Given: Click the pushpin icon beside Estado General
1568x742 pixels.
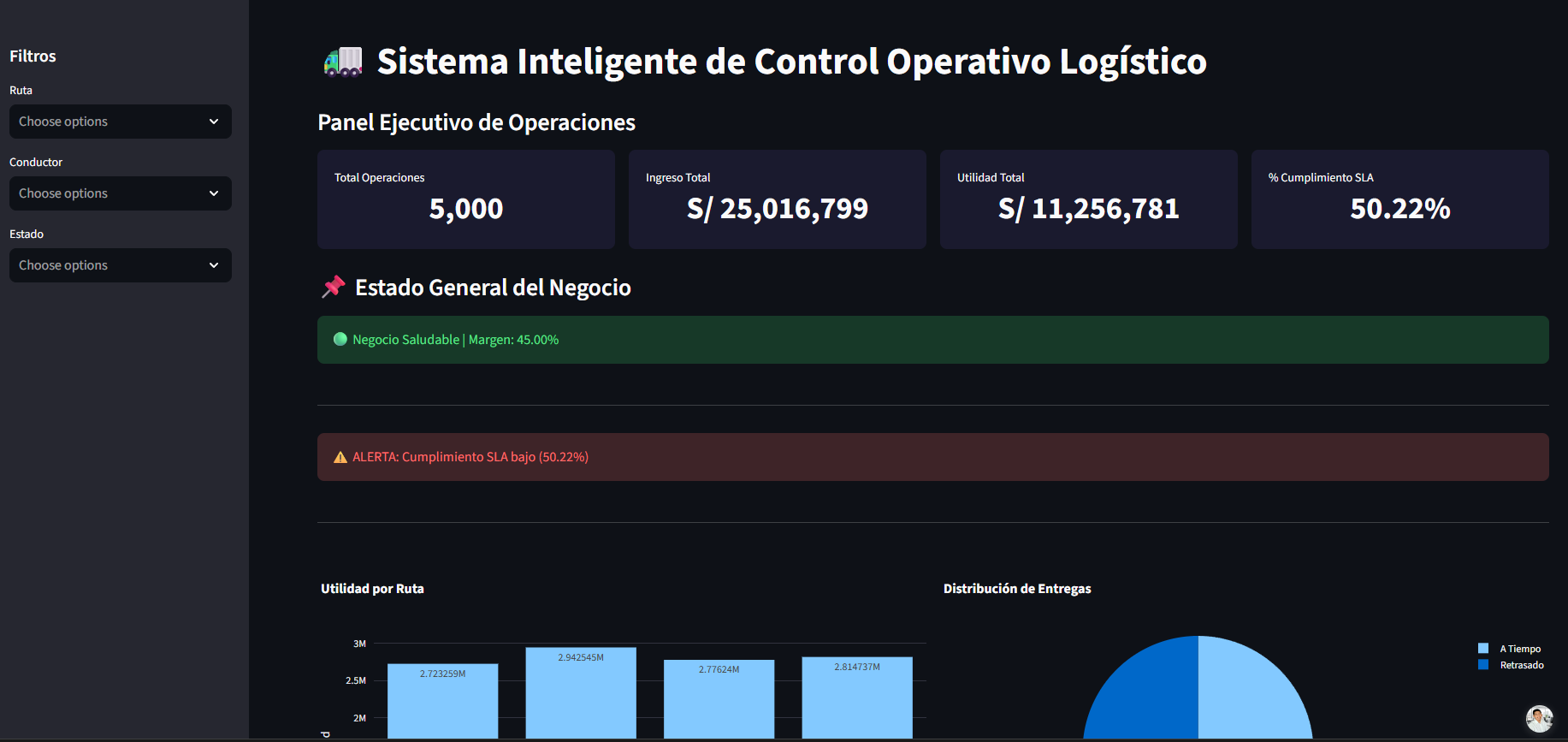Looking at the screenshot, I should point(333,288).
